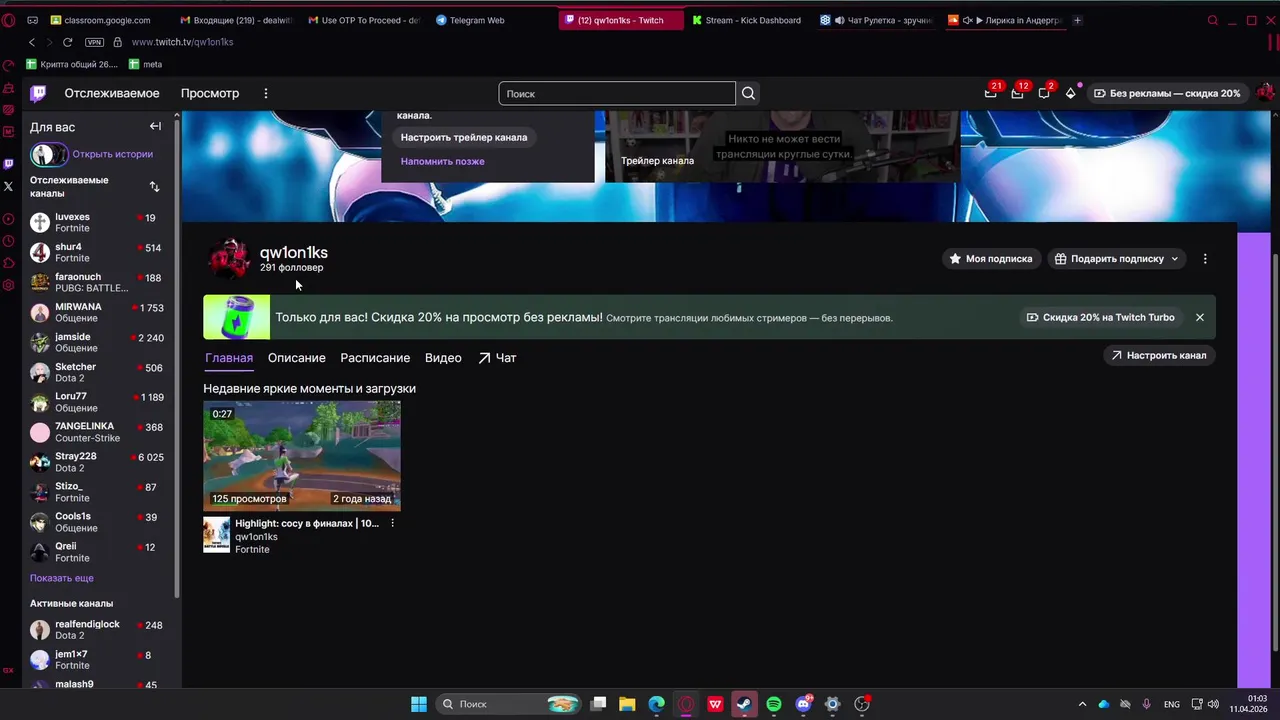This screenshot has height=720, width=1280.
Task: Click Настроить трейлер канала button
Action: tap(464, 137)
